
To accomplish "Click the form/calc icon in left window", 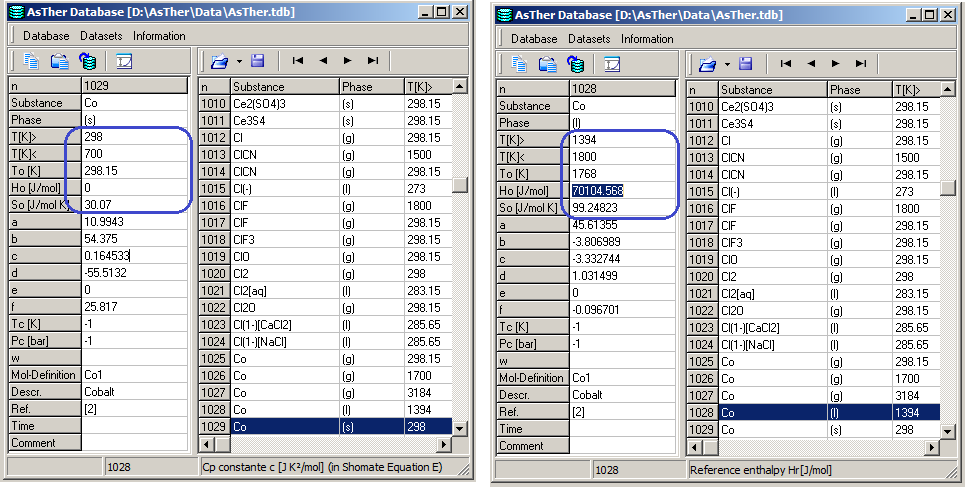I will point(124,61).
